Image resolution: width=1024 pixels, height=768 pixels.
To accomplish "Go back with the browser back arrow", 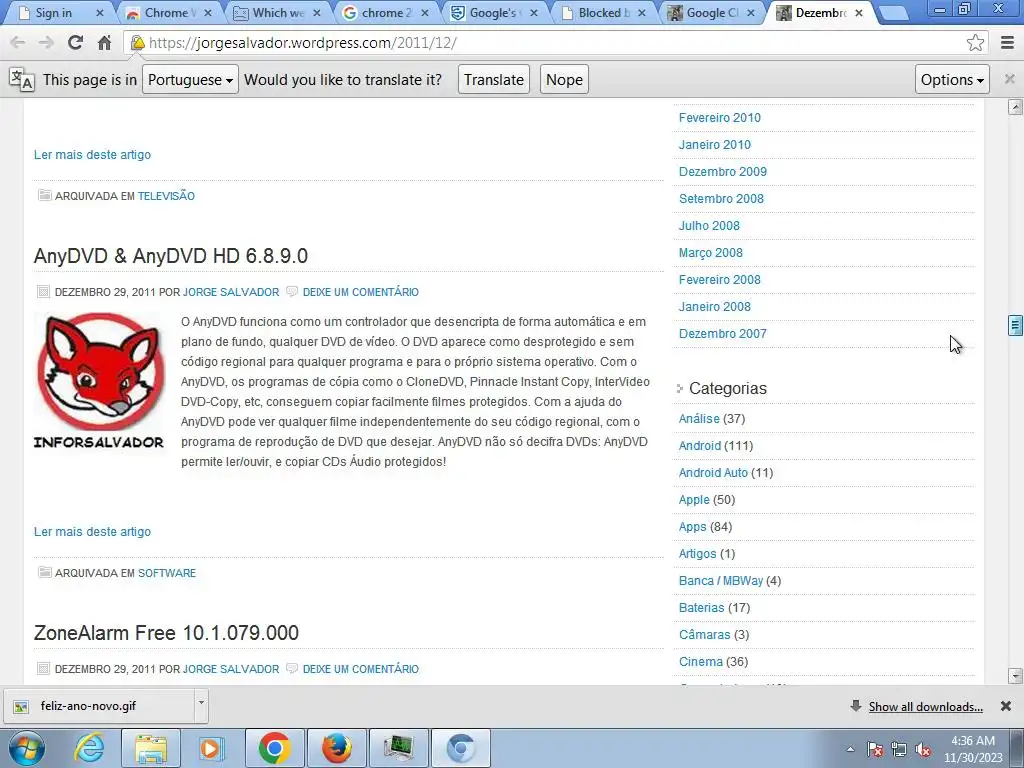I will [18, 43].
